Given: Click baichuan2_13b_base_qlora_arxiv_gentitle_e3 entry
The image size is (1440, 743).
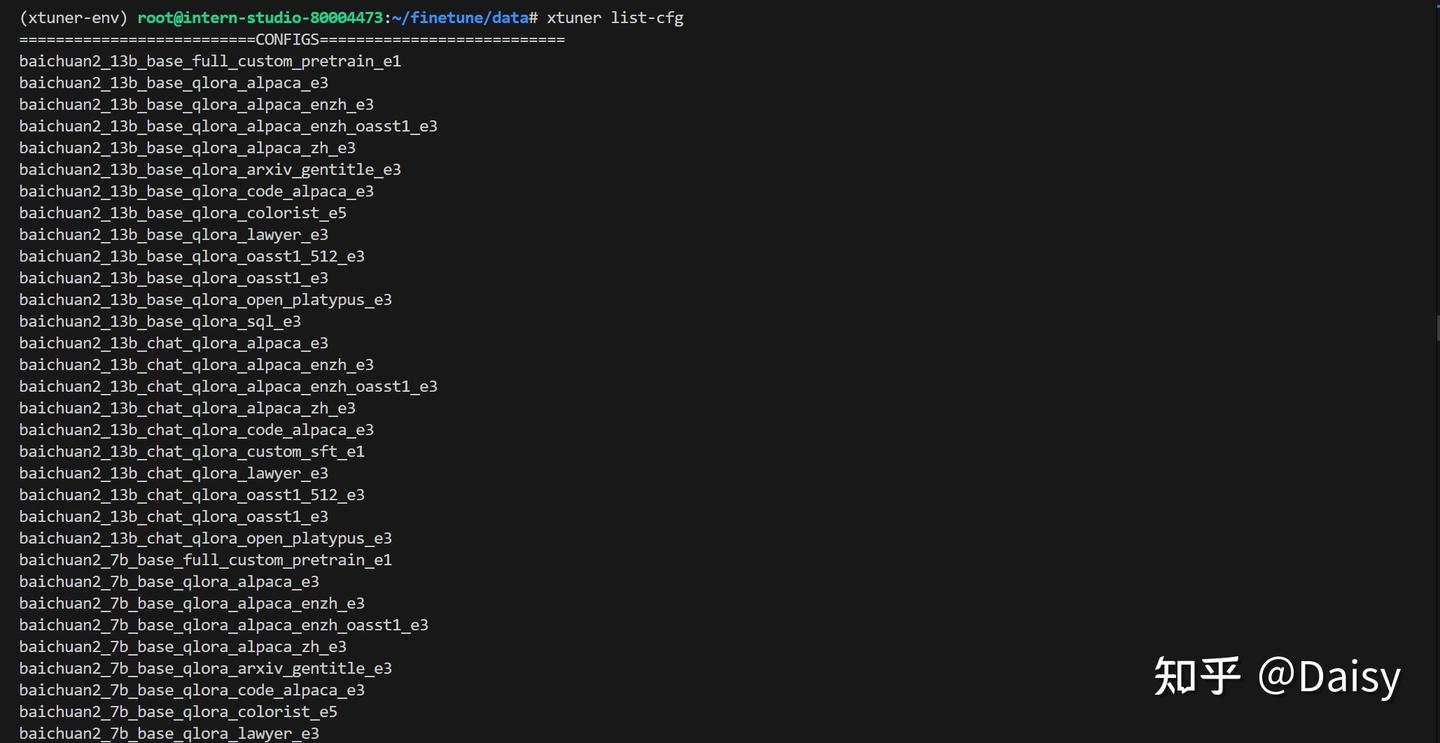Looking at the screenshot, I should (210, 170).
